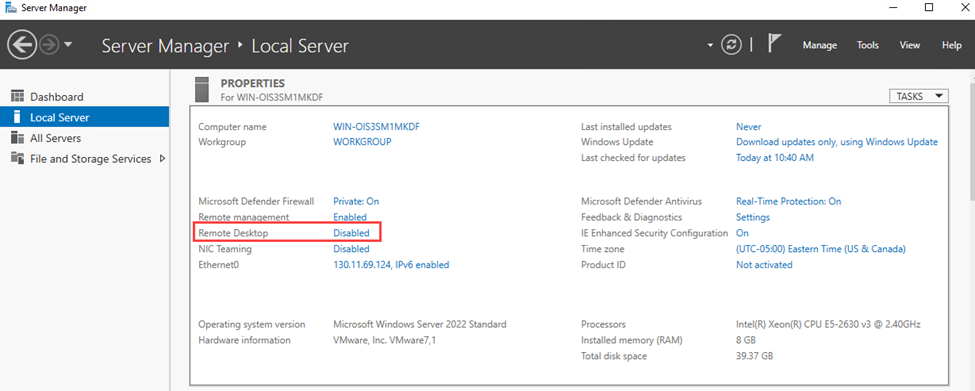
Task: Open the TASKS dropdown
Action: [920, 96]
